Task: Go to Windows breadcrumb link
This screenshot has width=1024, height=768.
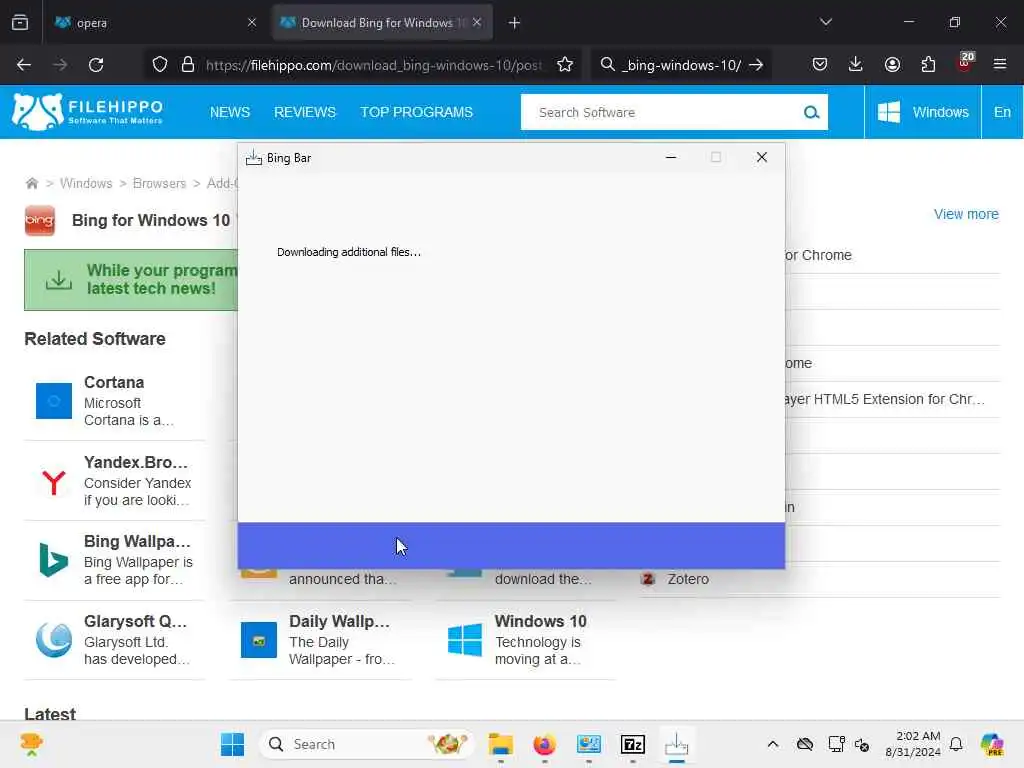Action: click(x=86, y=184)
